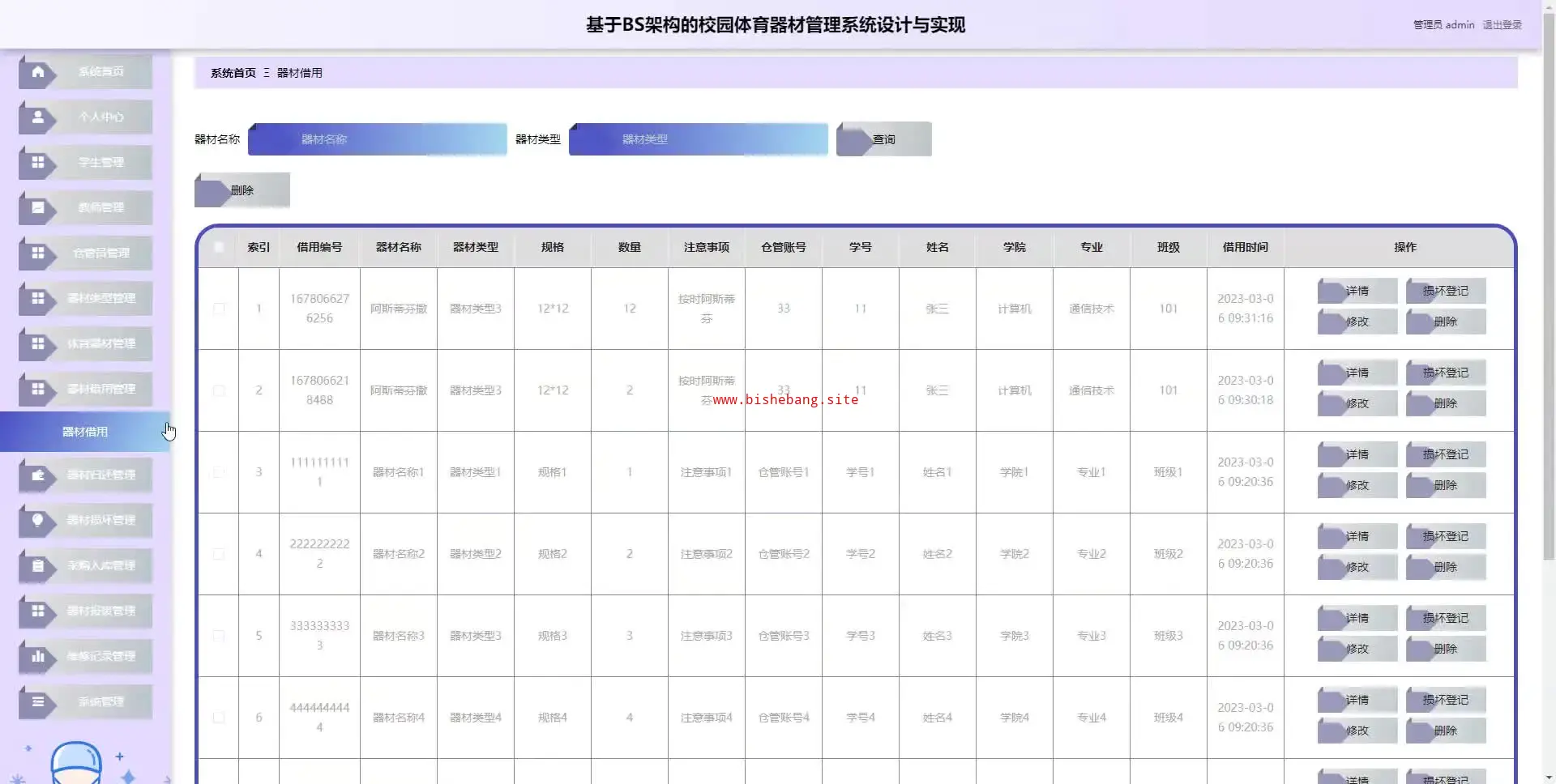Expand the 体育器材管理 sidebar menu
Screen dimensions: 1556x784
(100, 344)
